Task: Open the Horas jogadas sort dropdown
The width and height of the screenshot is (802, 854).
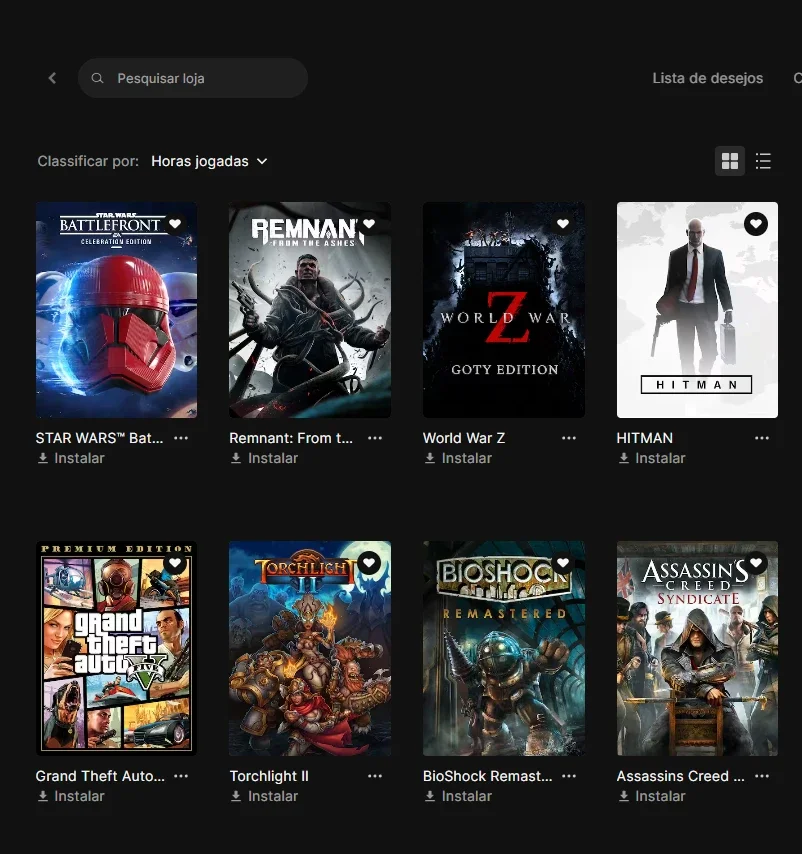Action: [209, 161]
